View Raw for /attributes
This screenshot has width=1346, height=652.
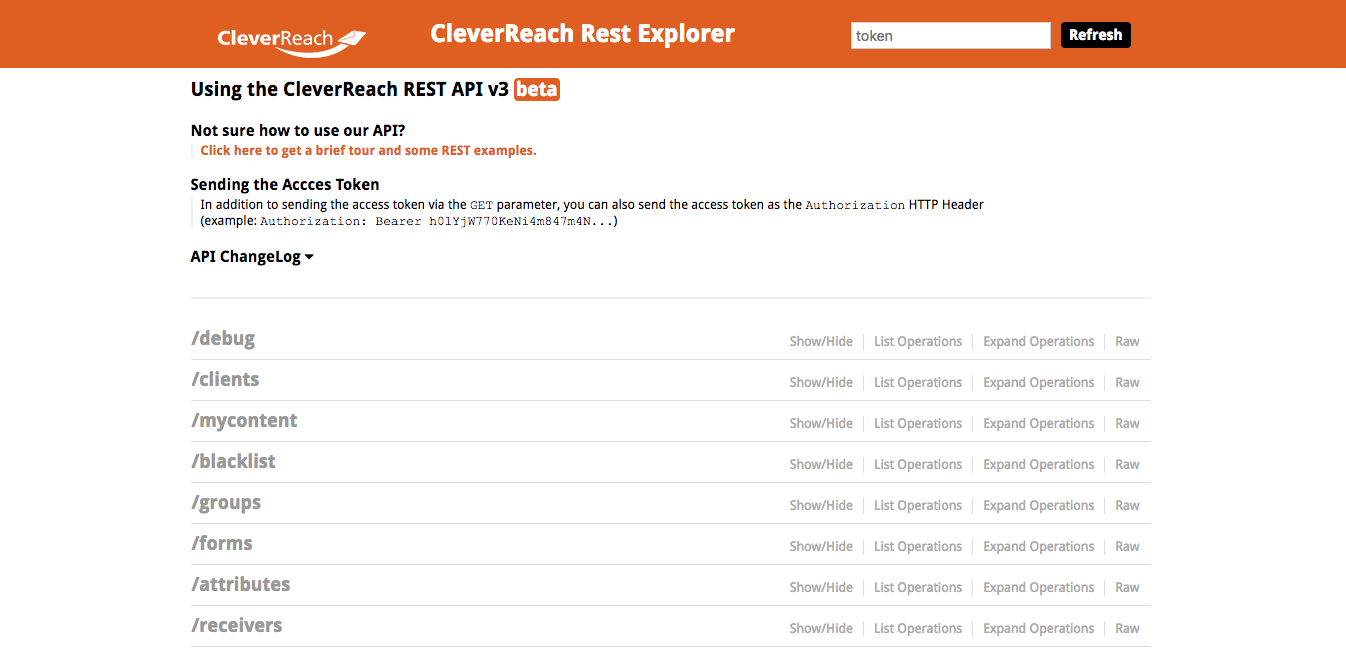coord(1127,587)
